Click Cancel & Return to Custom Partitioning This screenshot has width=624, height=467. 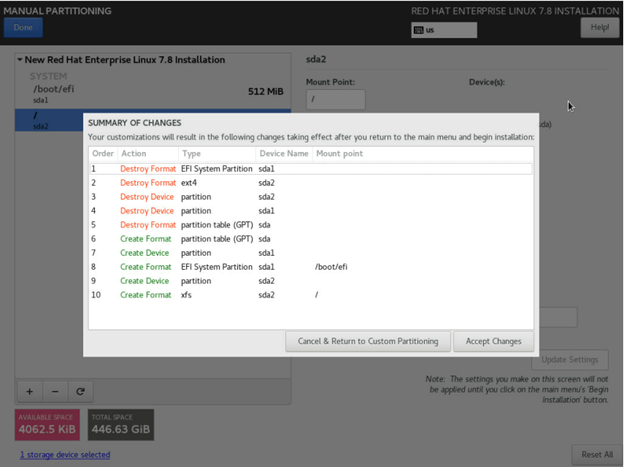[x=368, y=341]
